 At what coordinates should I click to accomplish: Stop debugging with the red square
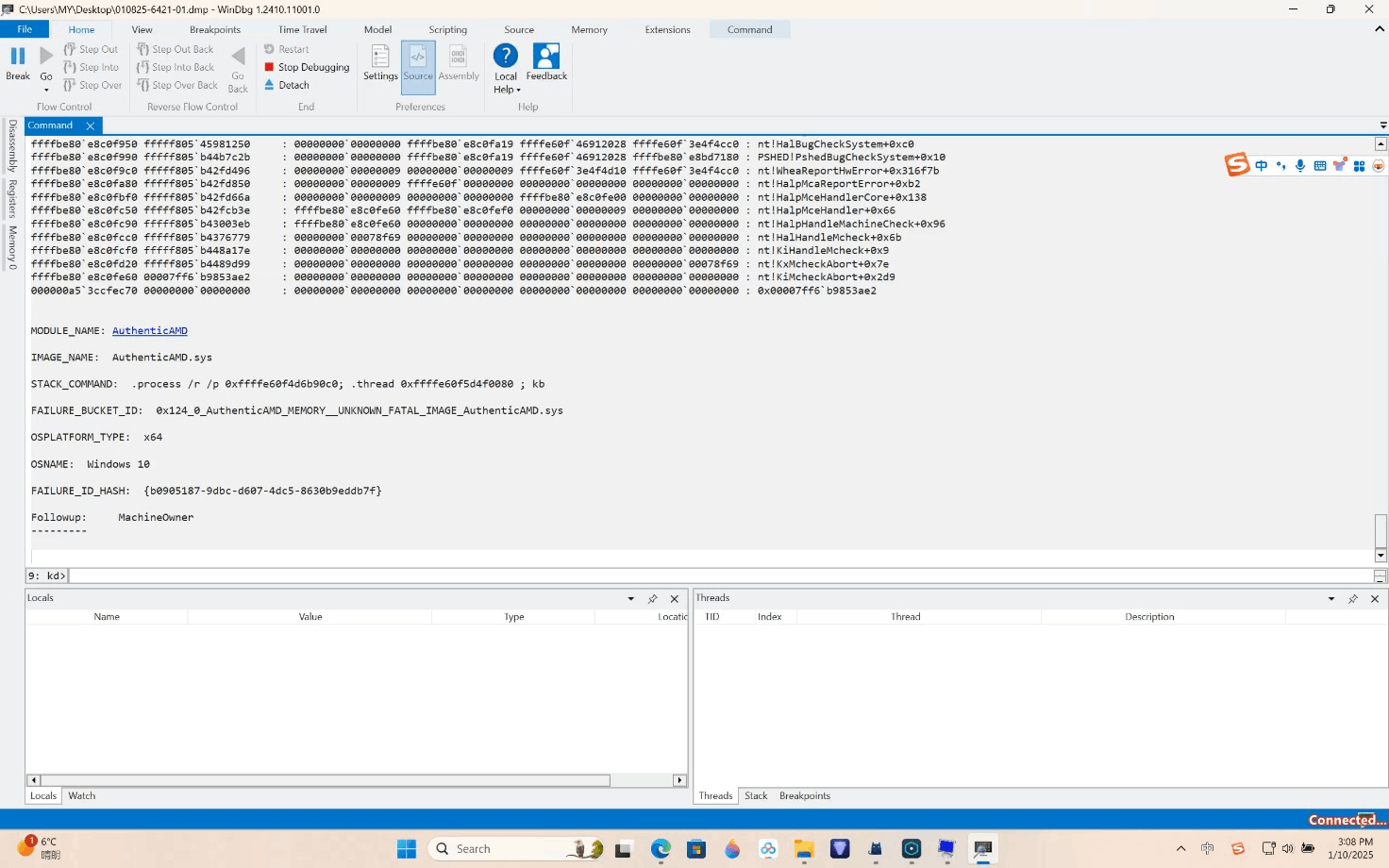tap(269, 67)
